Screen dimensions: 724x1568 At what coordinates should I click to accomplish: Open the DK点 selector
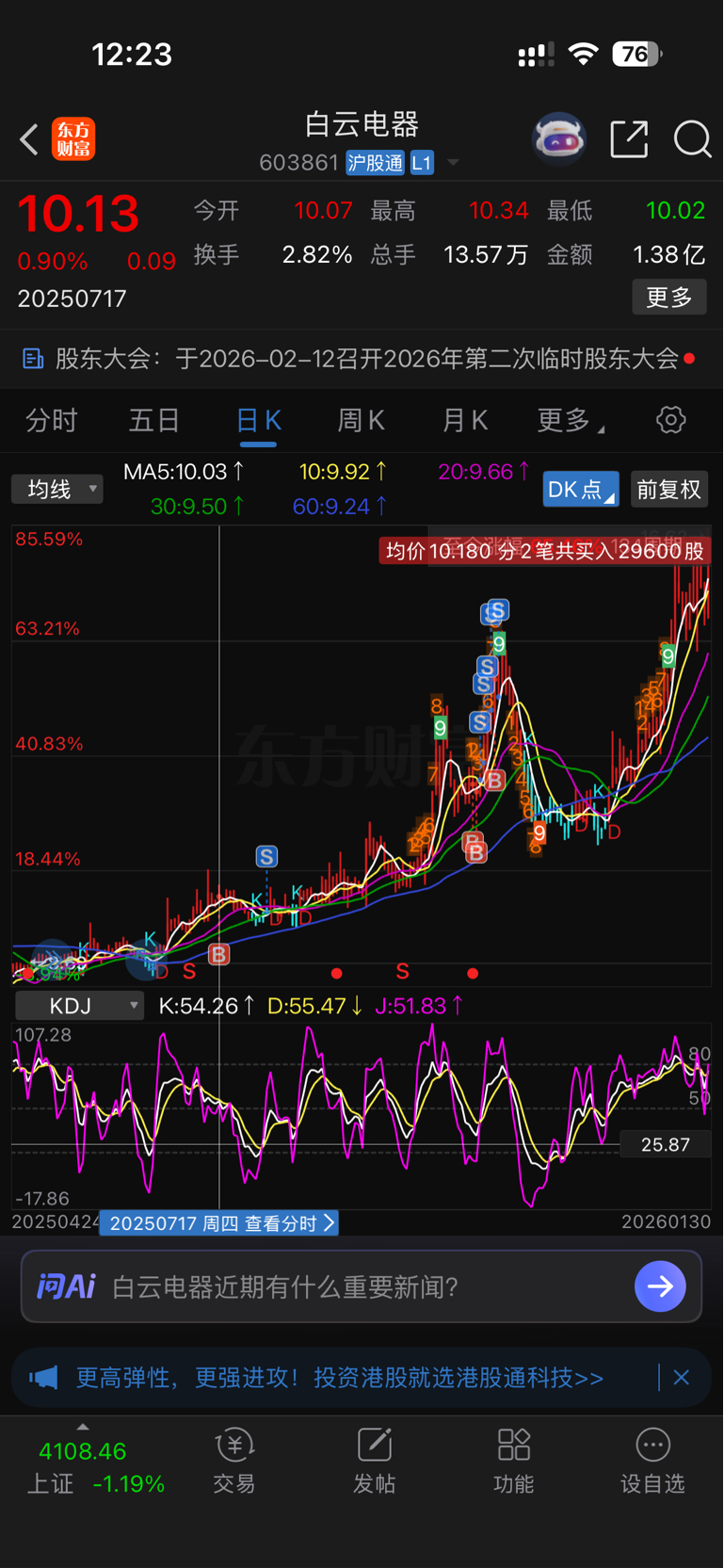tap(581, 490)
